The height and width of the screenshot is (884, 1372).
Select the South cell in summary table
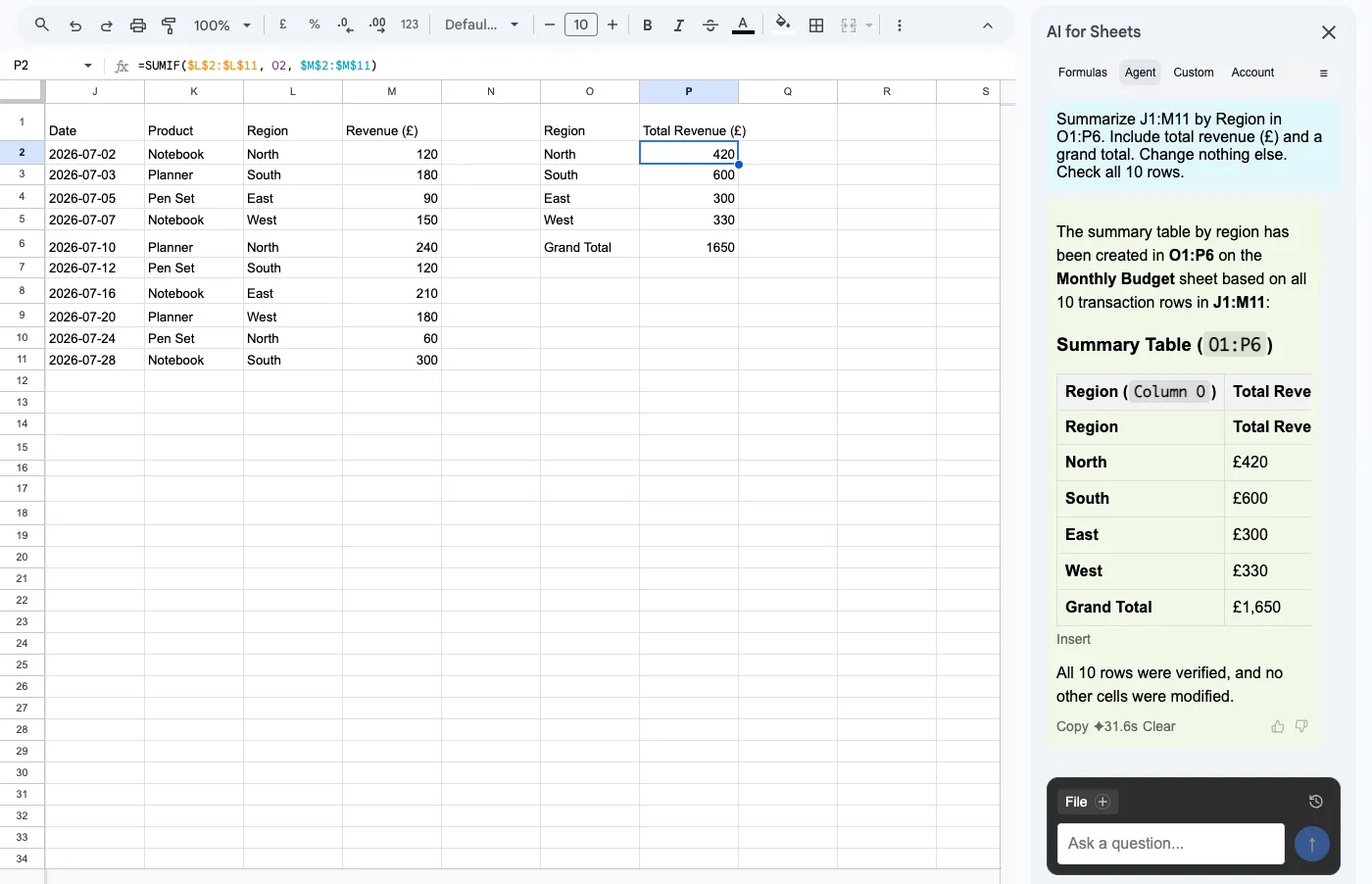(590, 174)
